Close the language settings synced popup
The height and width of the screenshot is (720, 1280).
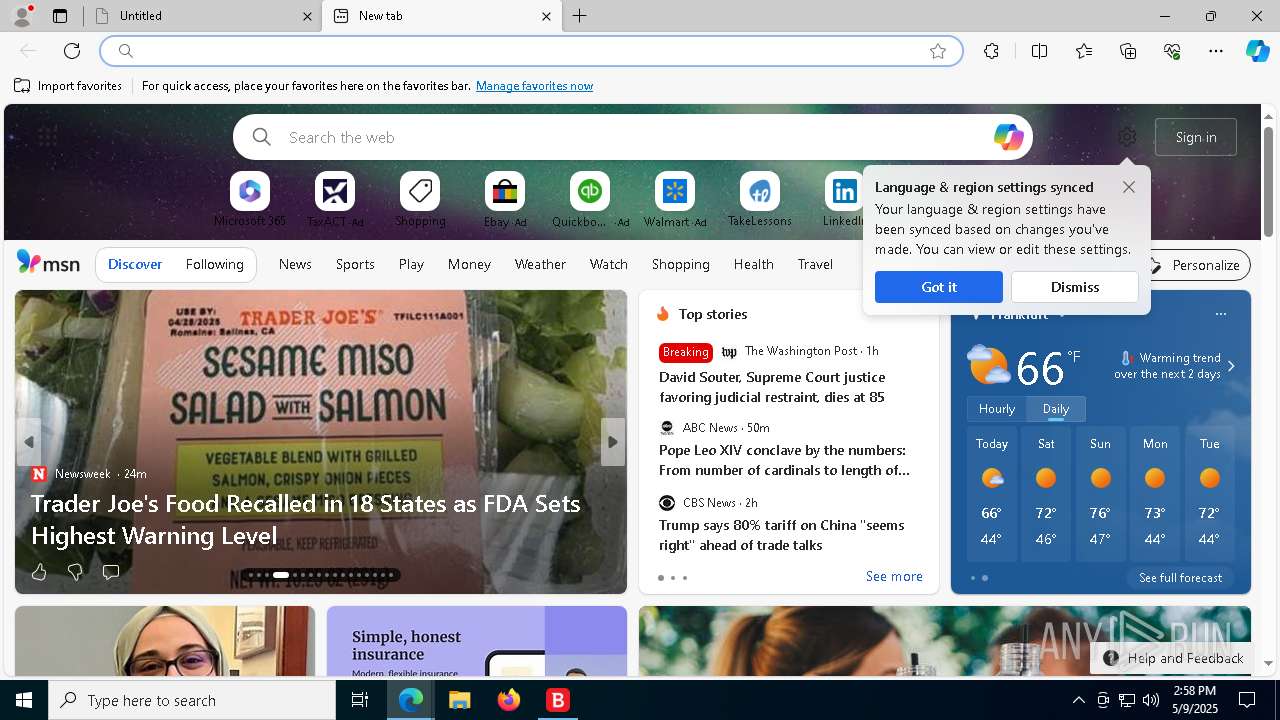pos(1129,187)
